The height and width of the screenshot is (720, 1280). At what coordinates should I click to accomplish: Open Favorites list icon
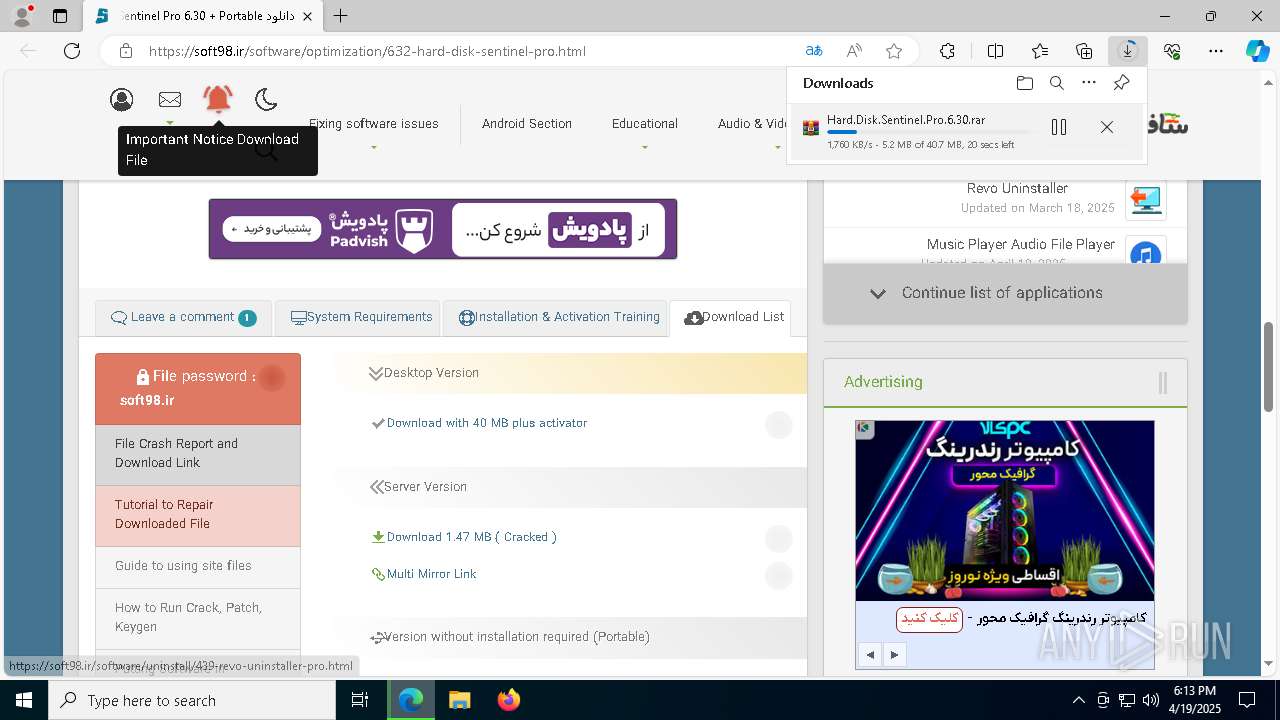(1040, 51)
